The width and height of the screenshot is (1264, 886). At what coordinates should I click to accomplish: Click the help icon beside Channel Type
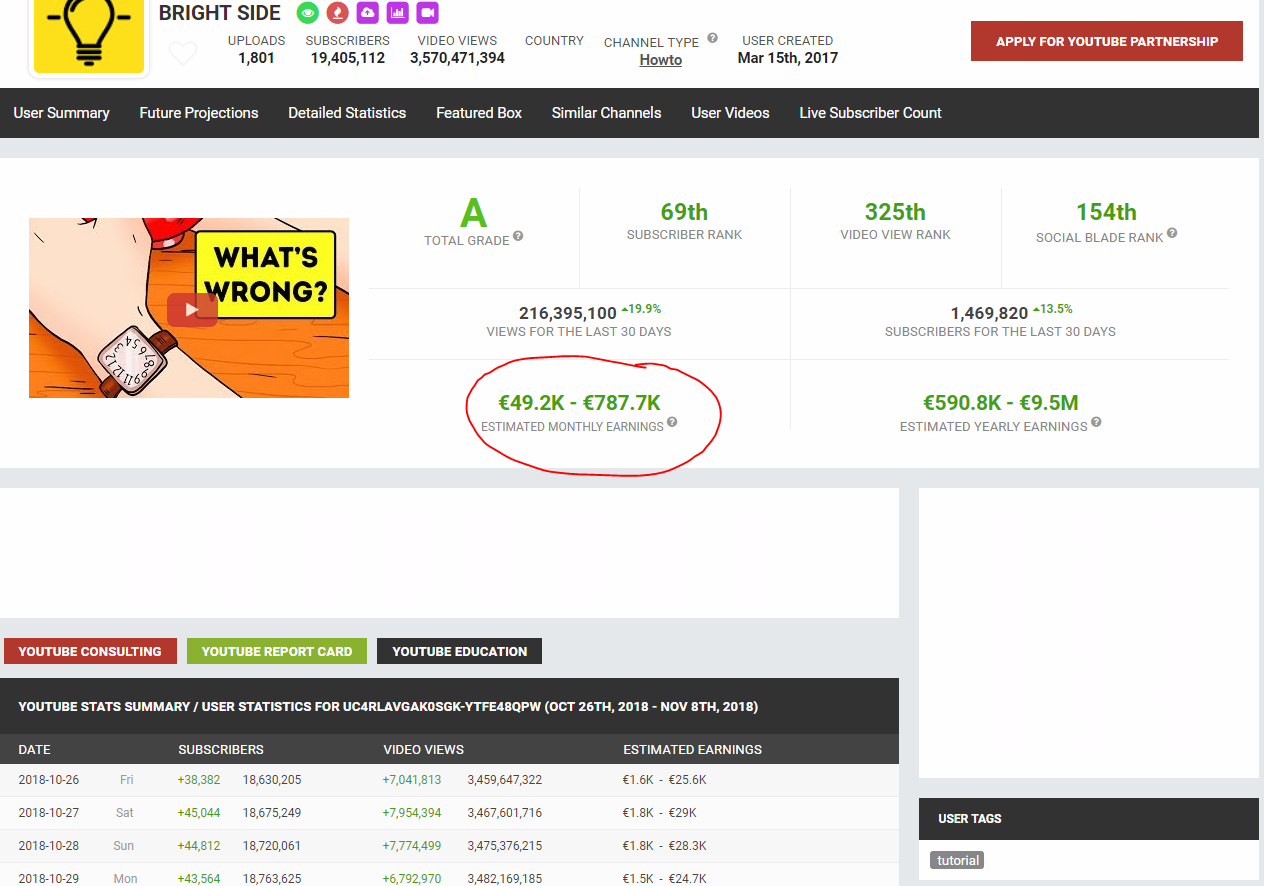pos(713,39)
